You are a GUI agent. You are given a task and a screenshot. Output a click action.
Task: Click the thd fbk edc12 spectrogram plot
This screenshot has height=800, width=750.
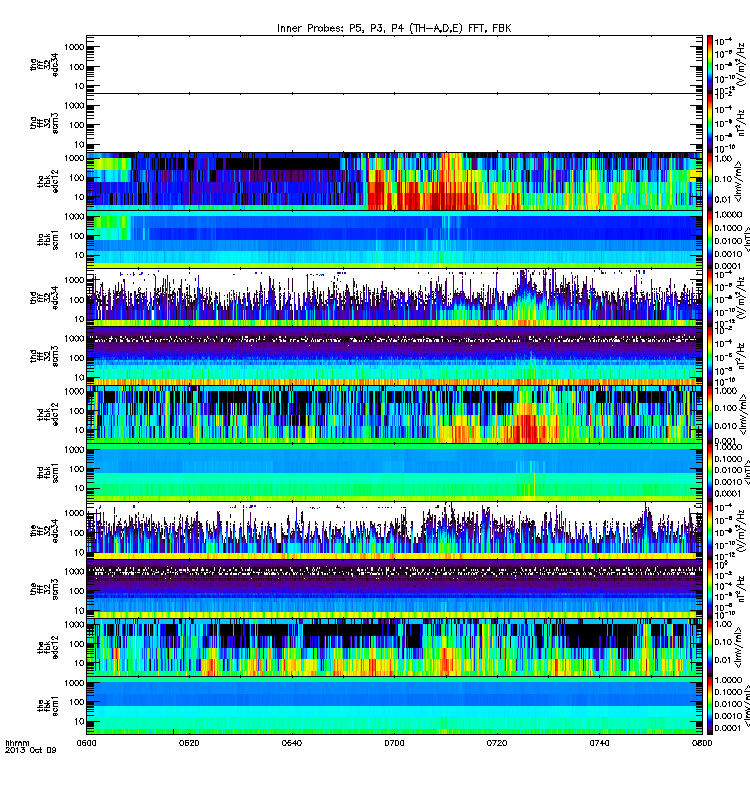pos(394,414)
